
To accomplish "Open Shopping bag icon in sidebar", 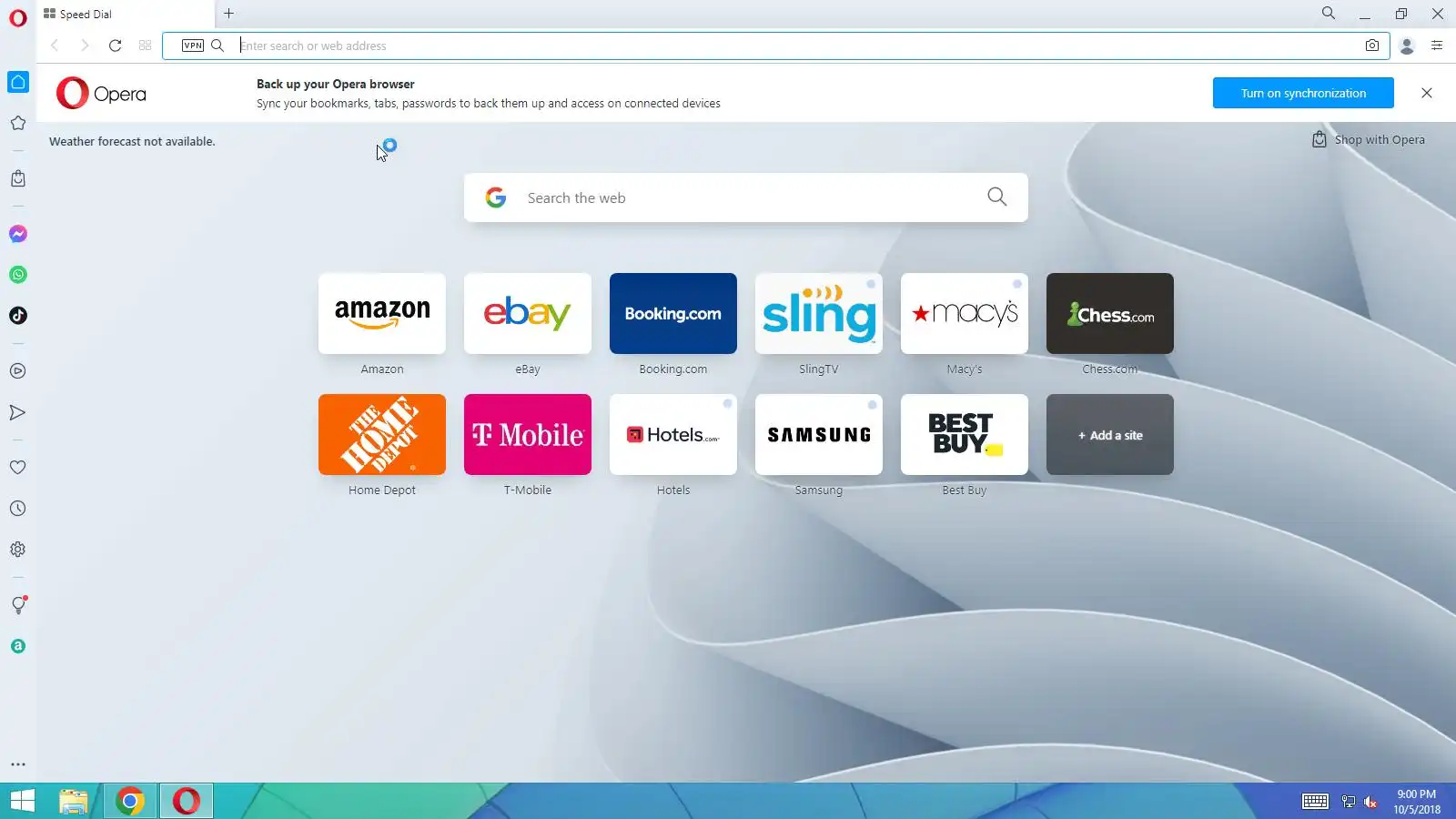I will click(x=18, y=178).
